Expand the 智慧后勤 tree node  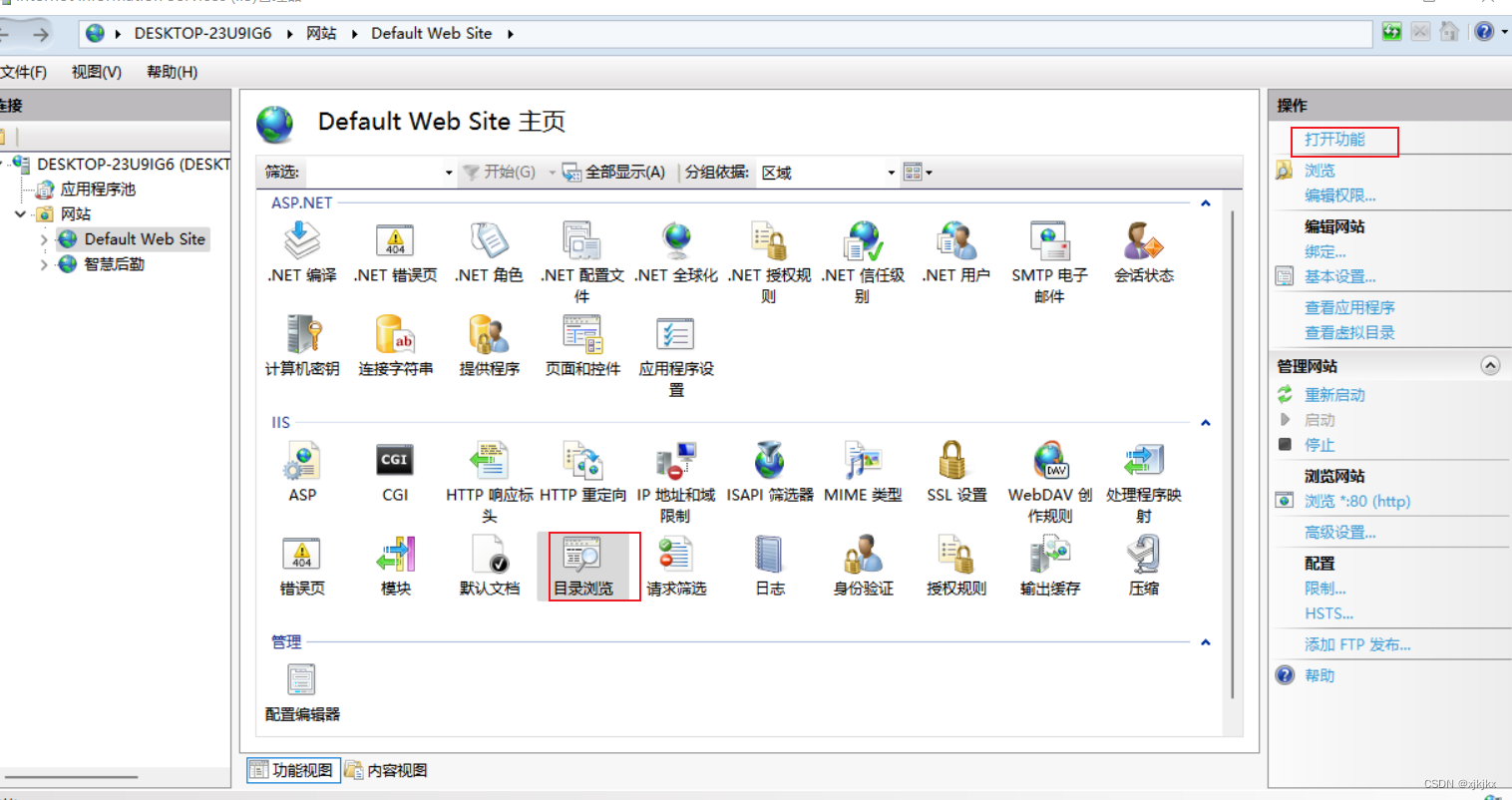pos(44,264)
